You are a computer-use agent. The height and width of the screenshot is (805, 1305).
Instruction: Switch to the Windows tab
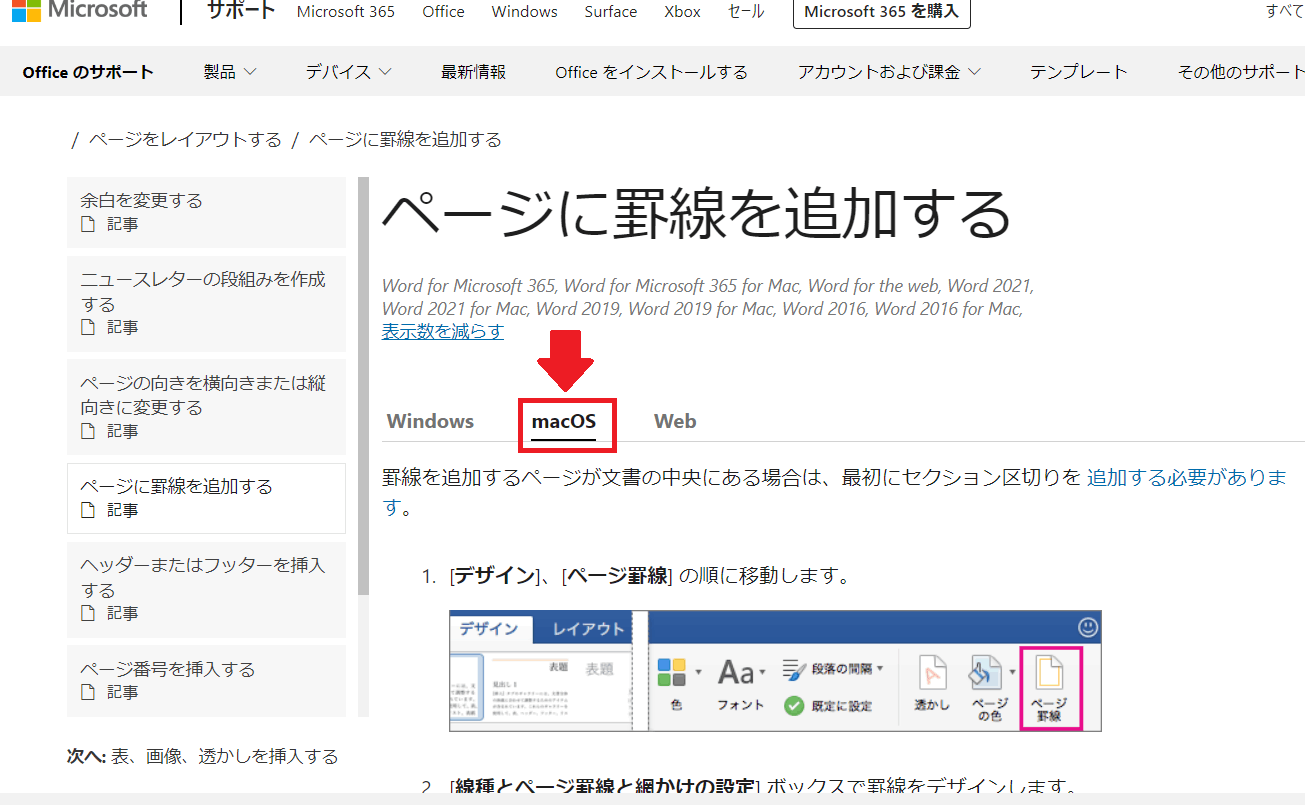point(430,421)
